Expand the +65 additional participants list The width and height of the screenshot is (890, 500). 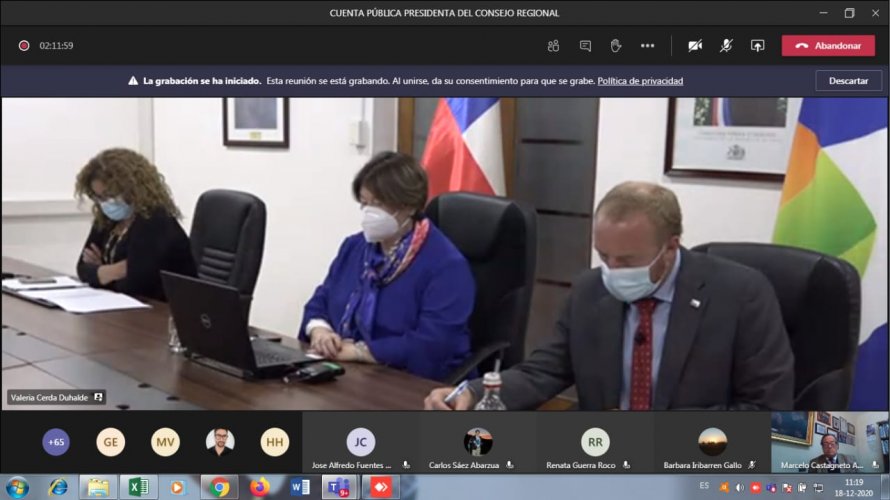(56, 442)
